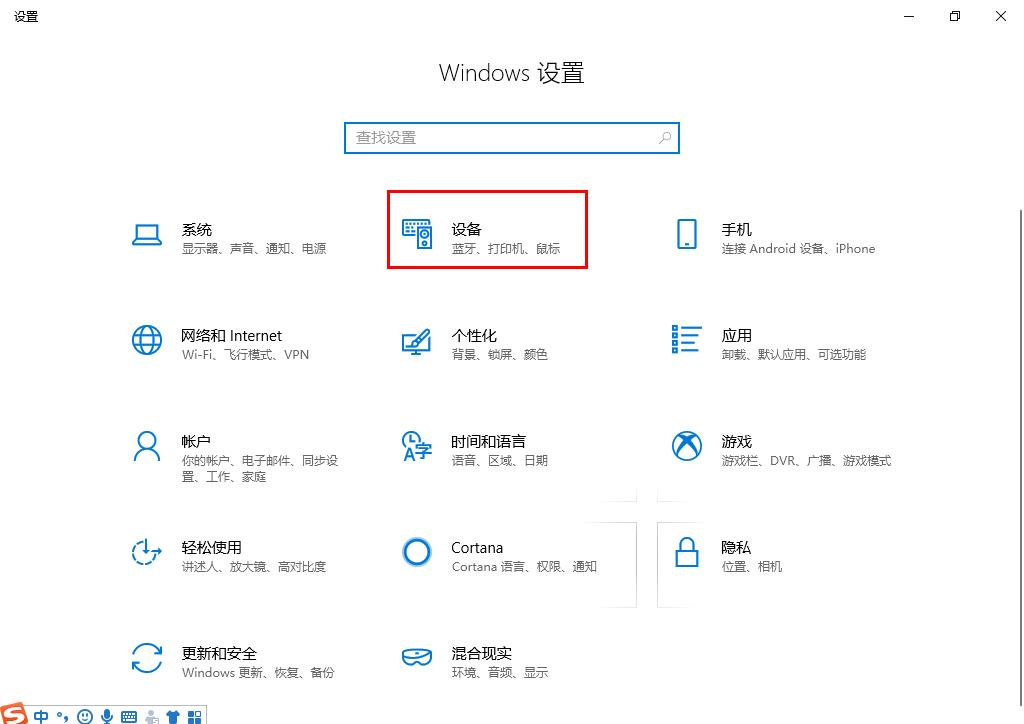The image size is (1024, 724).
Task: Click the 查找设置 search field
Action: (x=512, y=138)
